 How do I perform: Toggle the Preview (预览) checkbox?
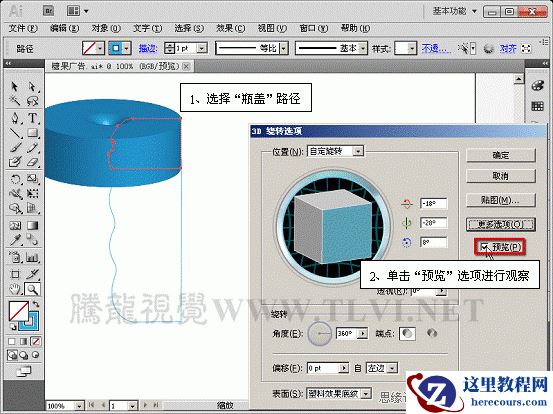click(x=485, y=247)
